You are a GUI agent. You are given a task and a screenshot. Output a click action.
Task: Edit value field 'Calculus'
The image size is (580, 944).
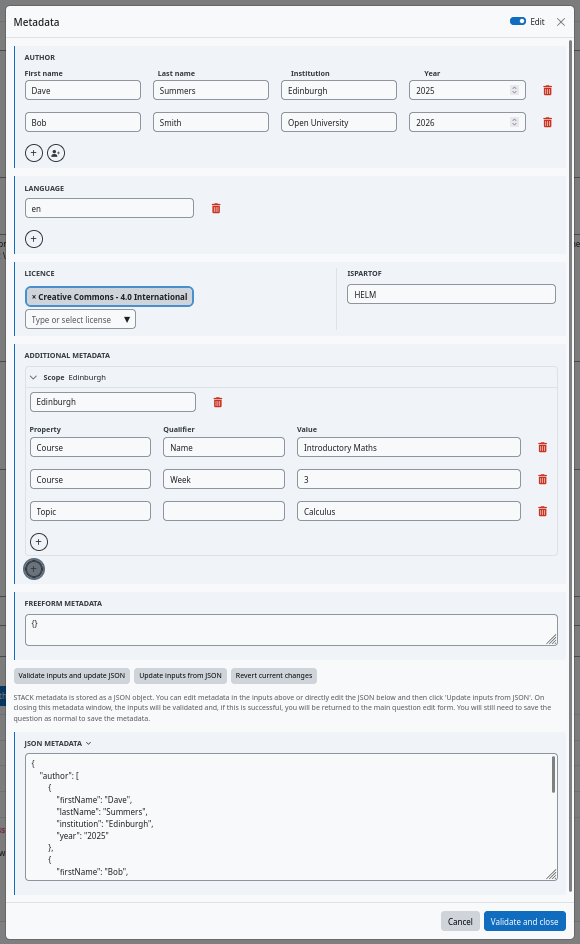(409, 511)
